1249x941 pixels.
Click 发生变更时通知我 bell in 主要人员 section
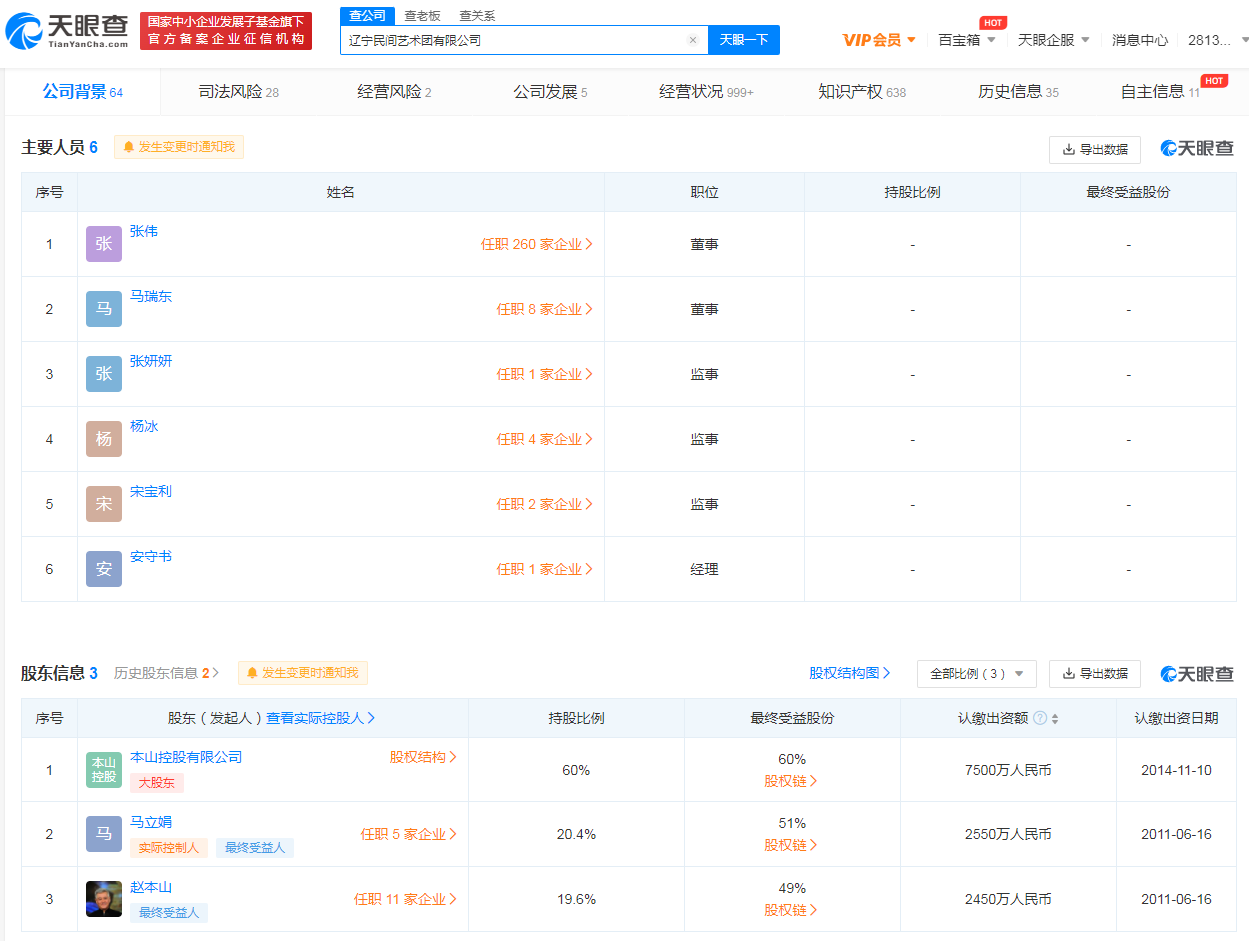[179, 147]
